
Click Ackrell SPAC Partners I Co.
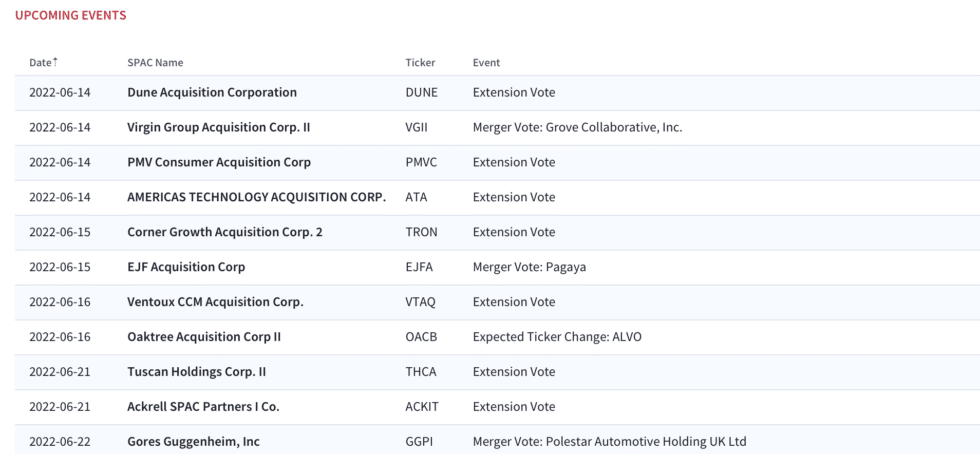(203, 407)
